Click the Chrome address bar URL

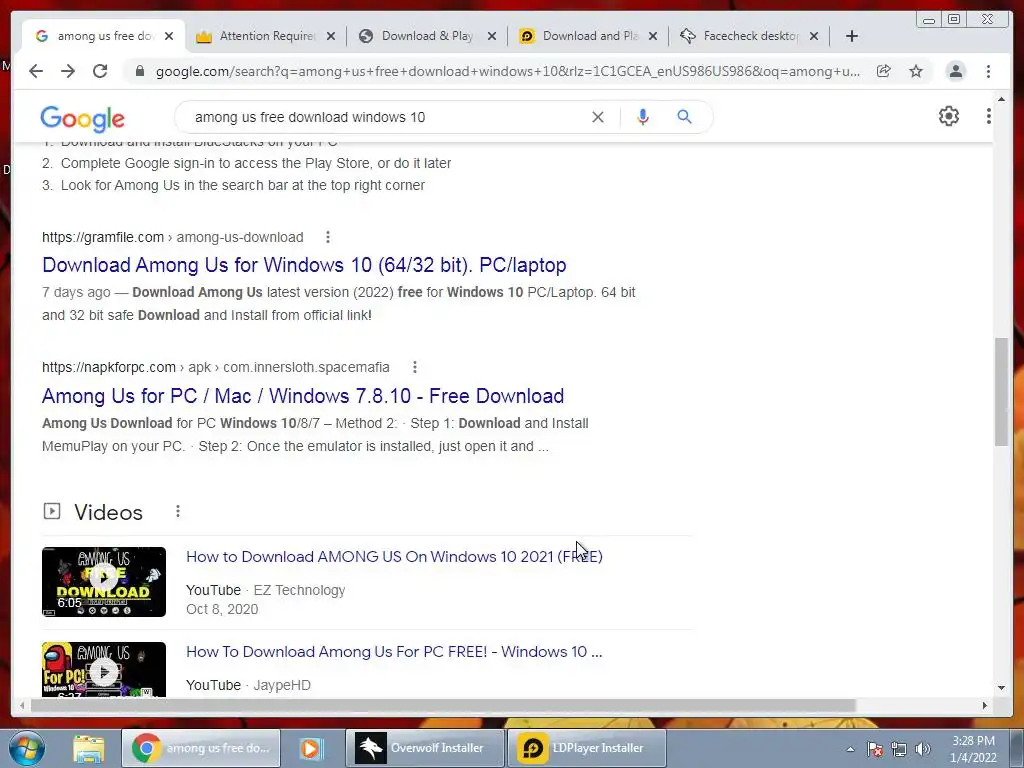point(508,71)
